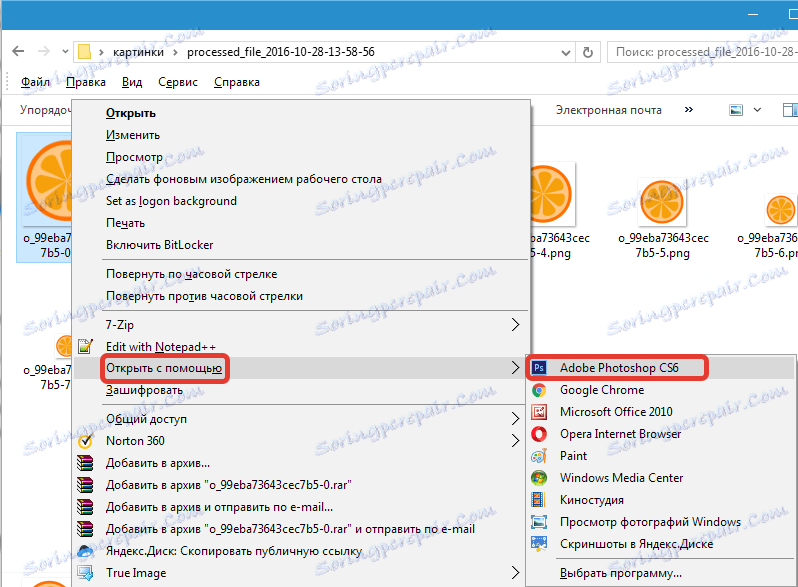Click картинки in the address path
The image size is (798, 587).
(x=138, y=52)
